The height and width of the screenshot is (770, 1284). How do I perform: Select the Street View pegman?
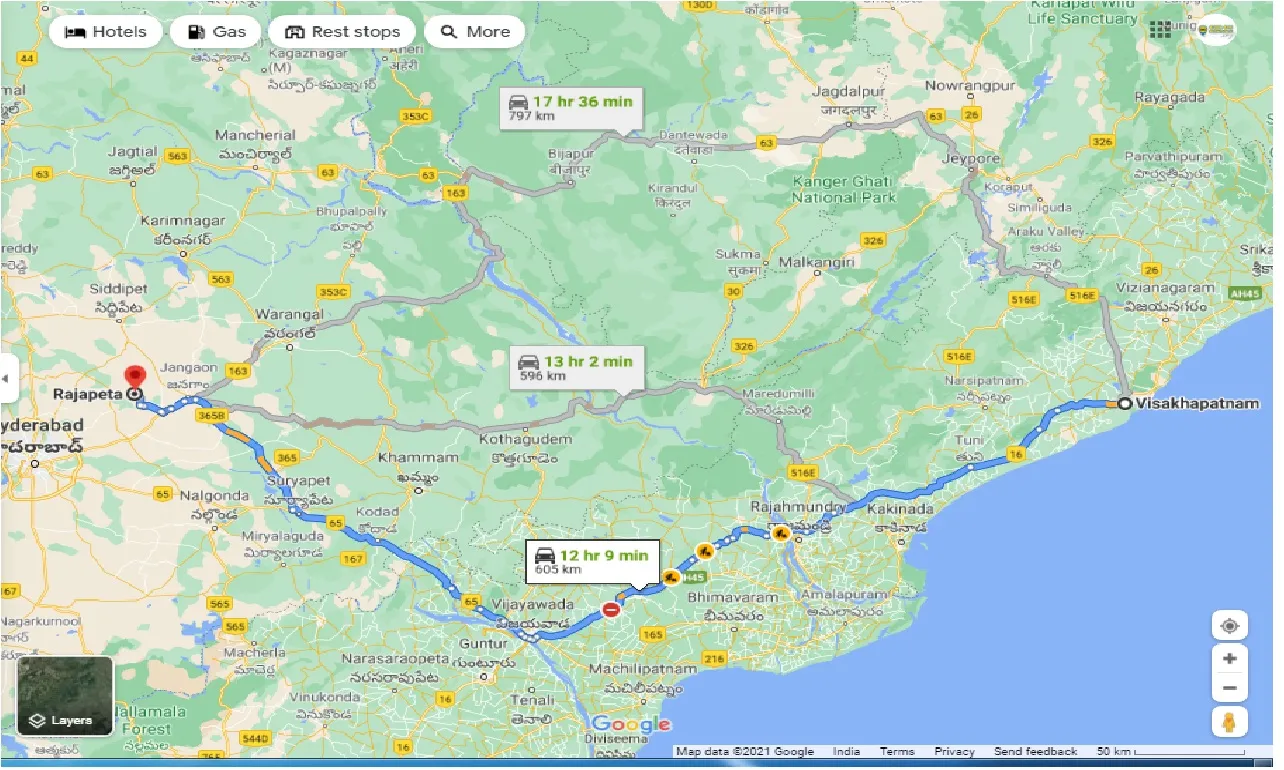click(1229, 722)
